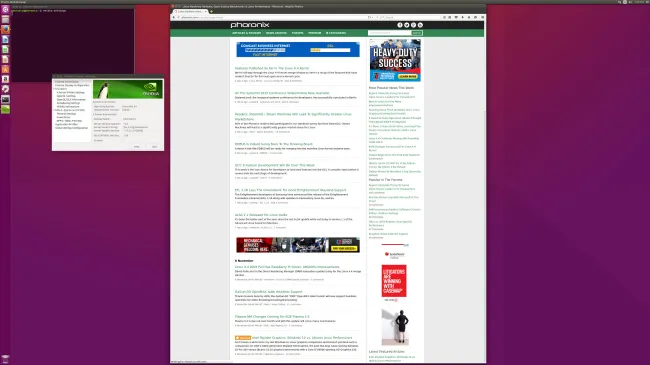650x365 pixels.
Task: Open Intel Skylake Graphics Windows 10 article
Action: [302, 338]
